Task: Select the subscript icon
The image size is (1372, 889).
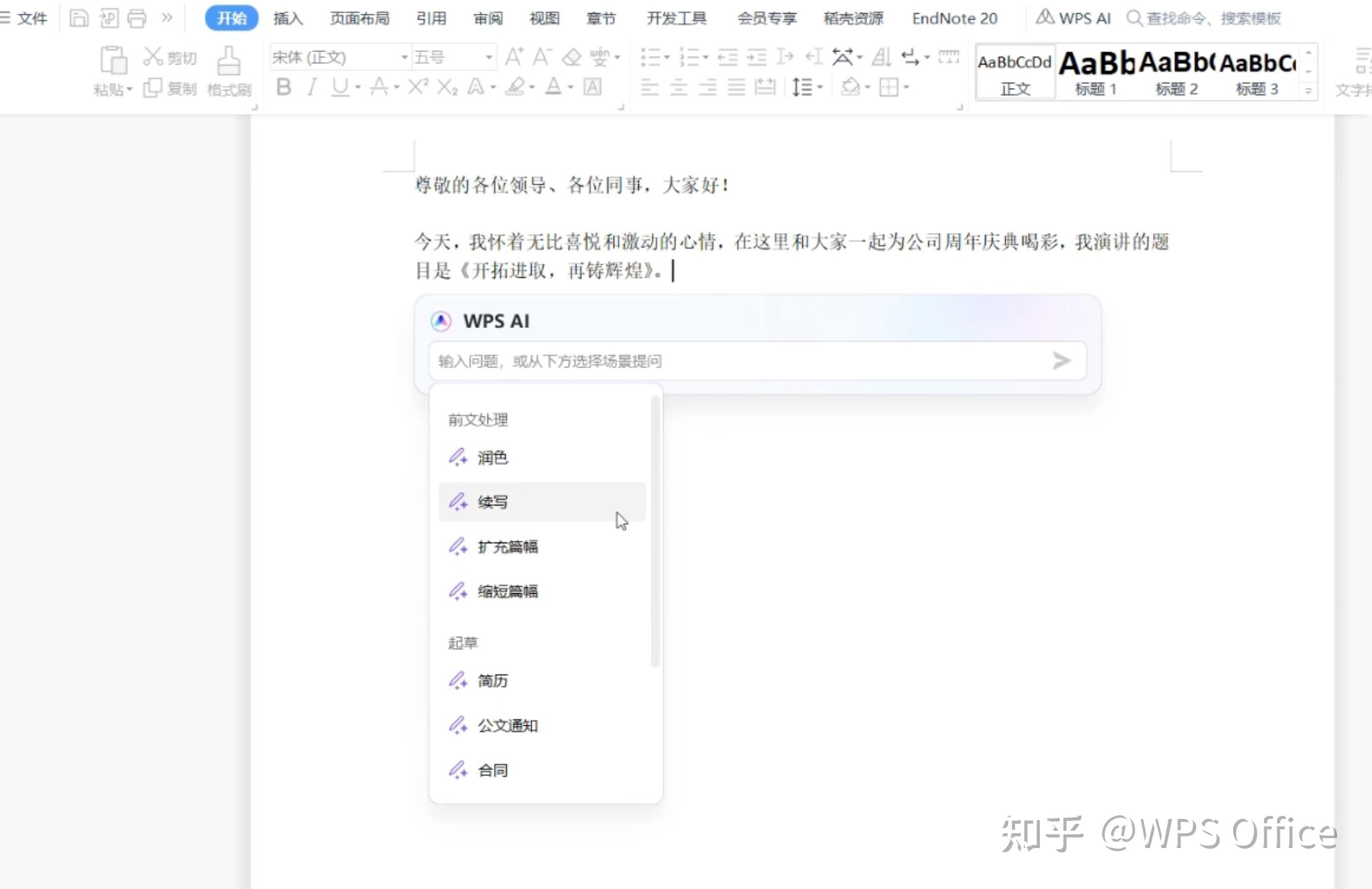Action: tap(447, 87)
